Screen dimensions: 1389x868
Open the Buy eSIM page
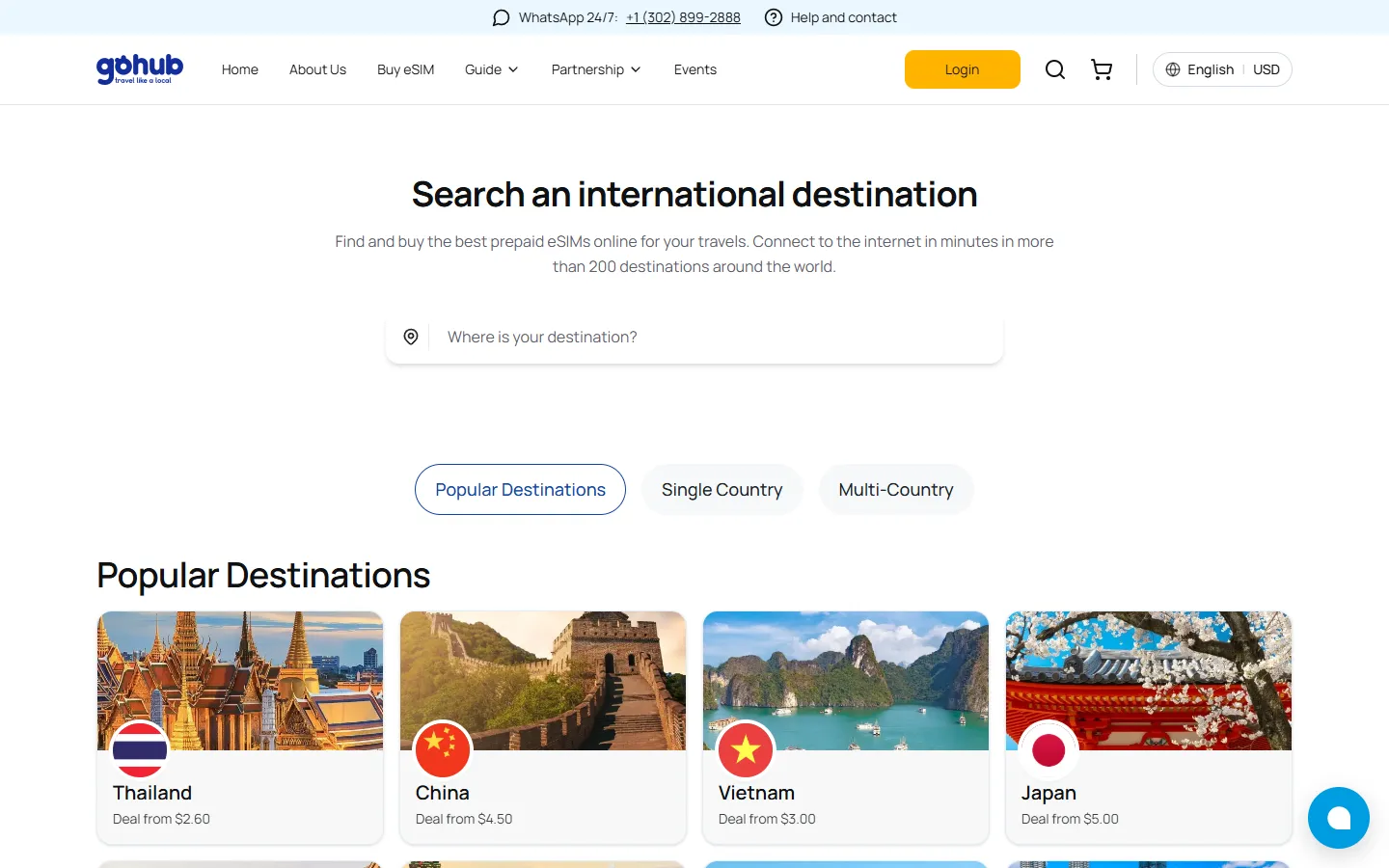tap(406, 69)
